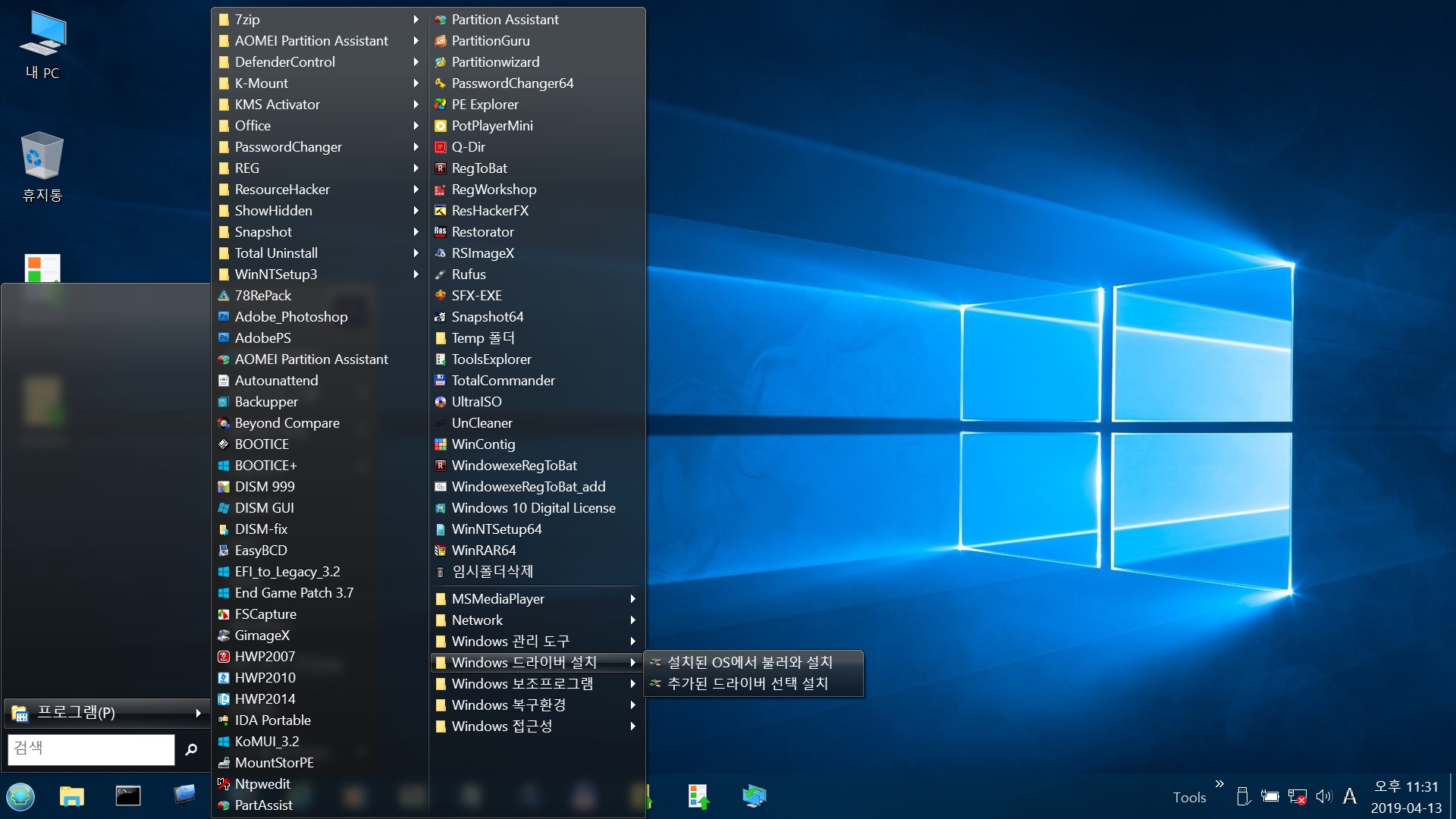Screen dimensions: 1456x819
Task: Launch Partitionwizard entry
Action: pyautogui.click(x=537, y=62)
